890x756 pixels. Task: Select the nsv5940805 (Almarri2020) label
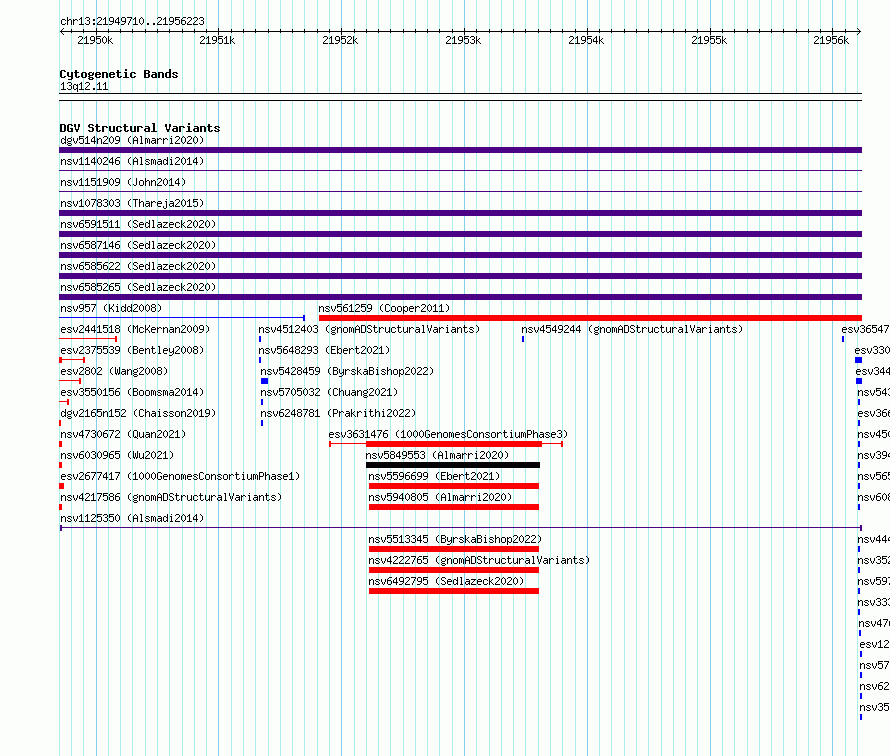[440, 497]
